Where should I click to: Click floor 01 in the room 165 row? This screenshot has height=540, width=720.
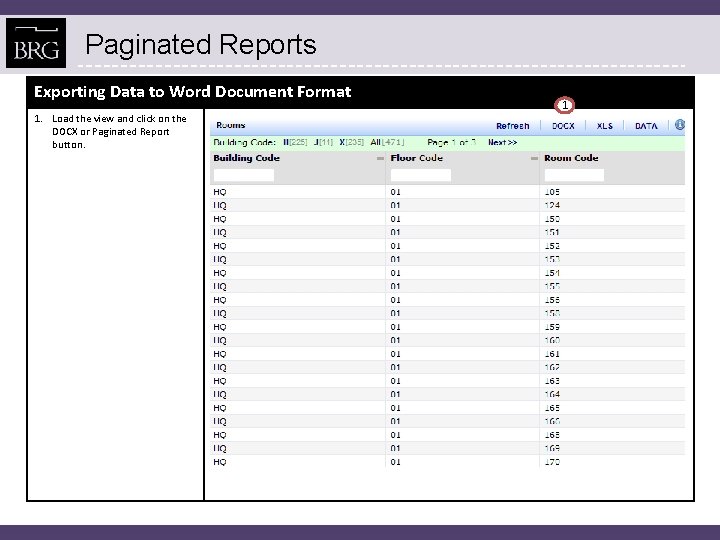click(395, 408)
